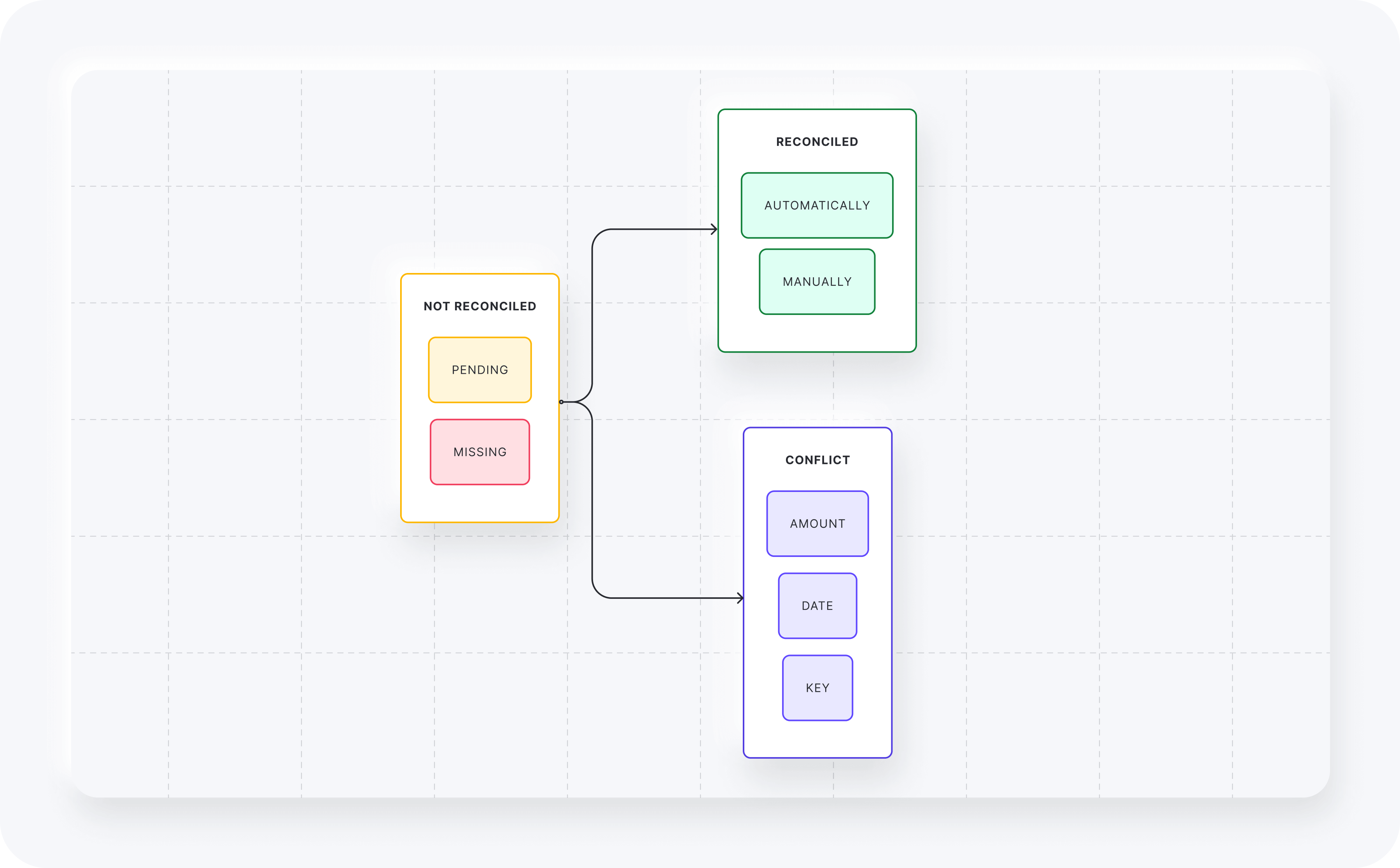The image size is (1400, 868).
Task: Click the arrowhead pointing into Conflict group
Action: (740, 598)
